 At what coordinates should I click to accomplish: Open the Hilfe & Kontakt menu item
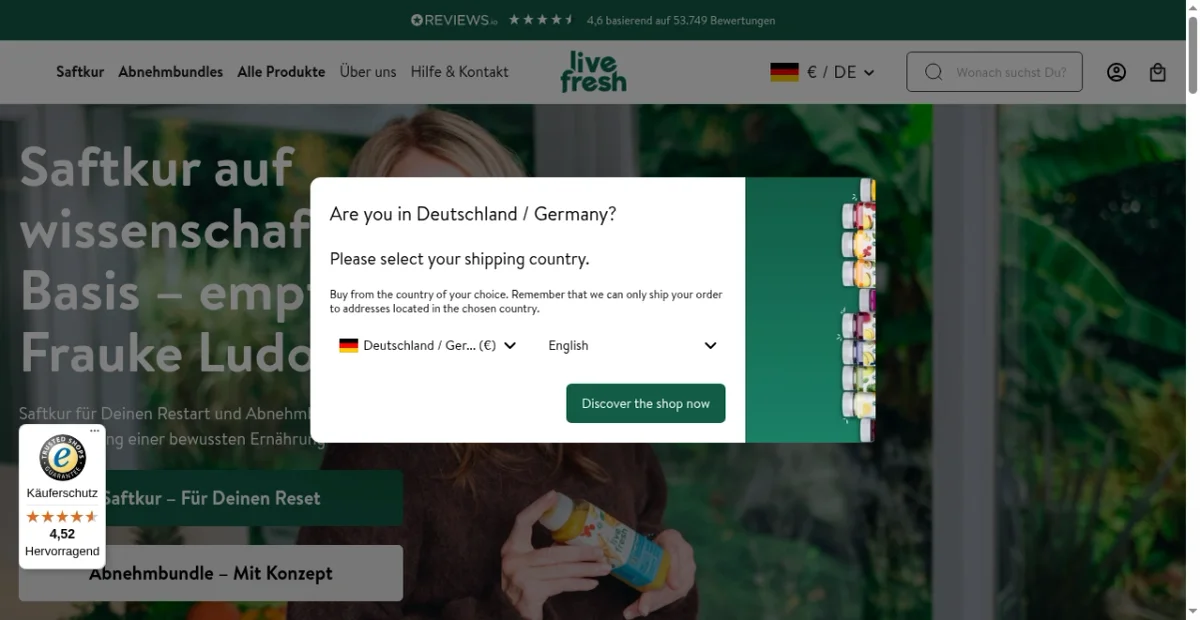[x=459, y=72]
